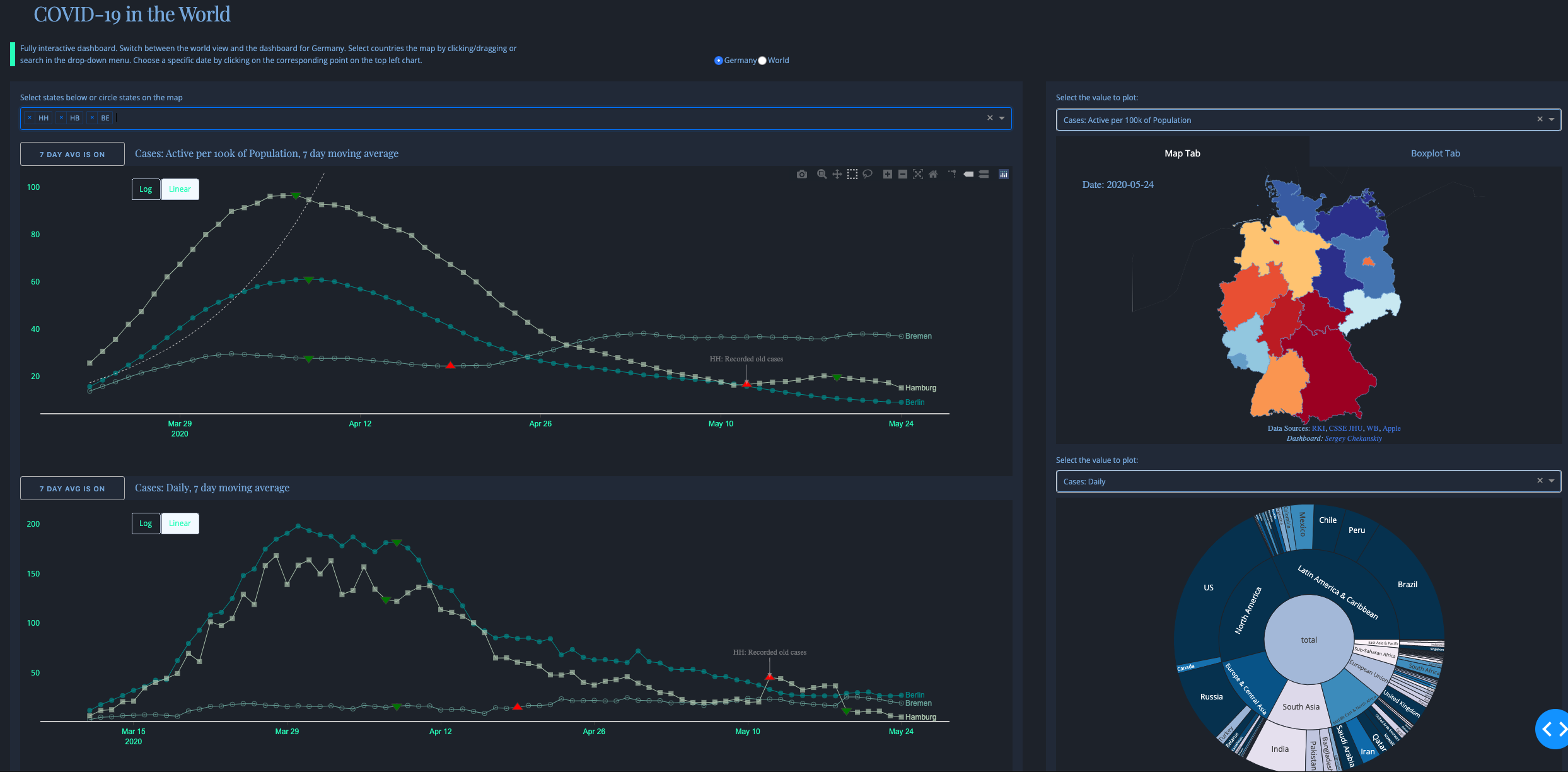Click the zoom in plus icon
Screen dimensions: 1568x772
pos(887,174)
